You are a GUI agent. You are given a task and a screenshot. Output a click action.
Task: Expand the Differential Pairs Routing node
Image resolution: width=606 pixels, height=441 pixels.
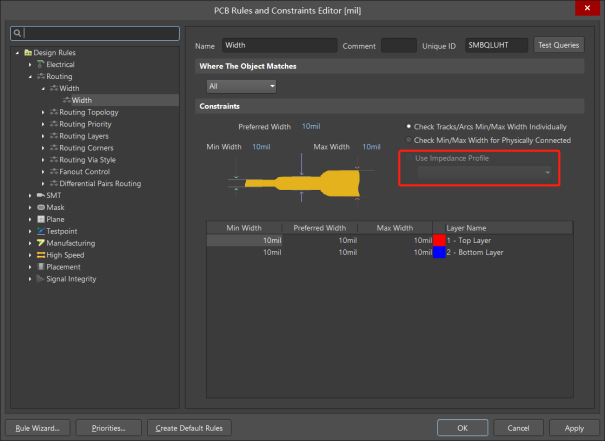pos(44,184)
